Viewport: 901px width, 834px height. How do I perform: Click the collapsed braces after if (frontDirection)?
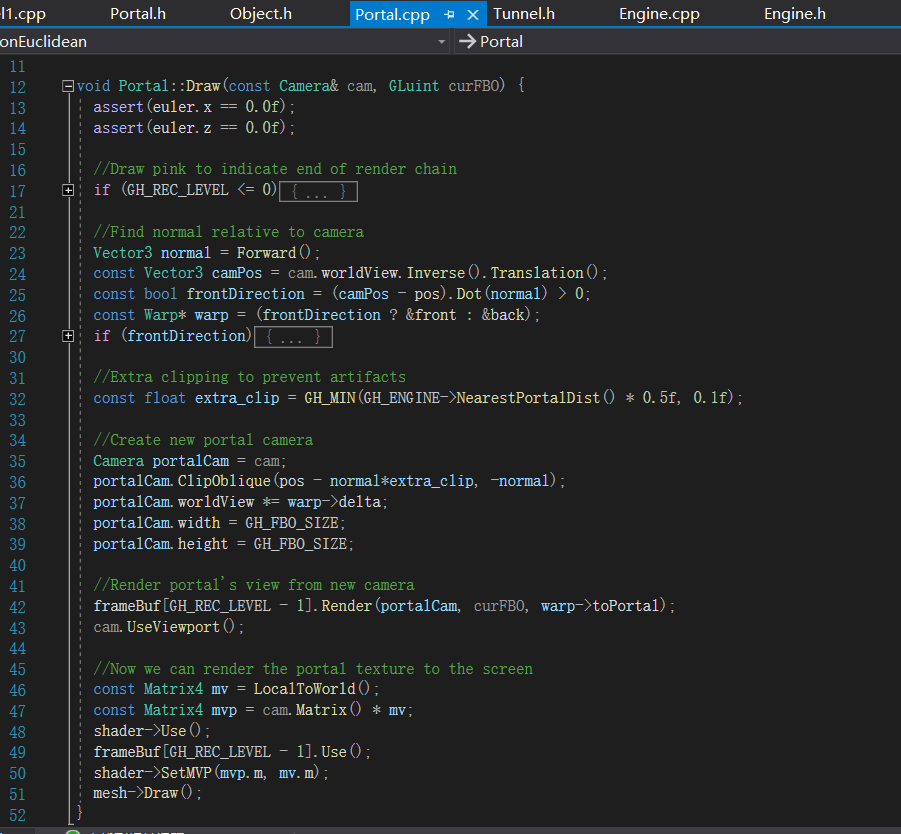click(292, 337)
